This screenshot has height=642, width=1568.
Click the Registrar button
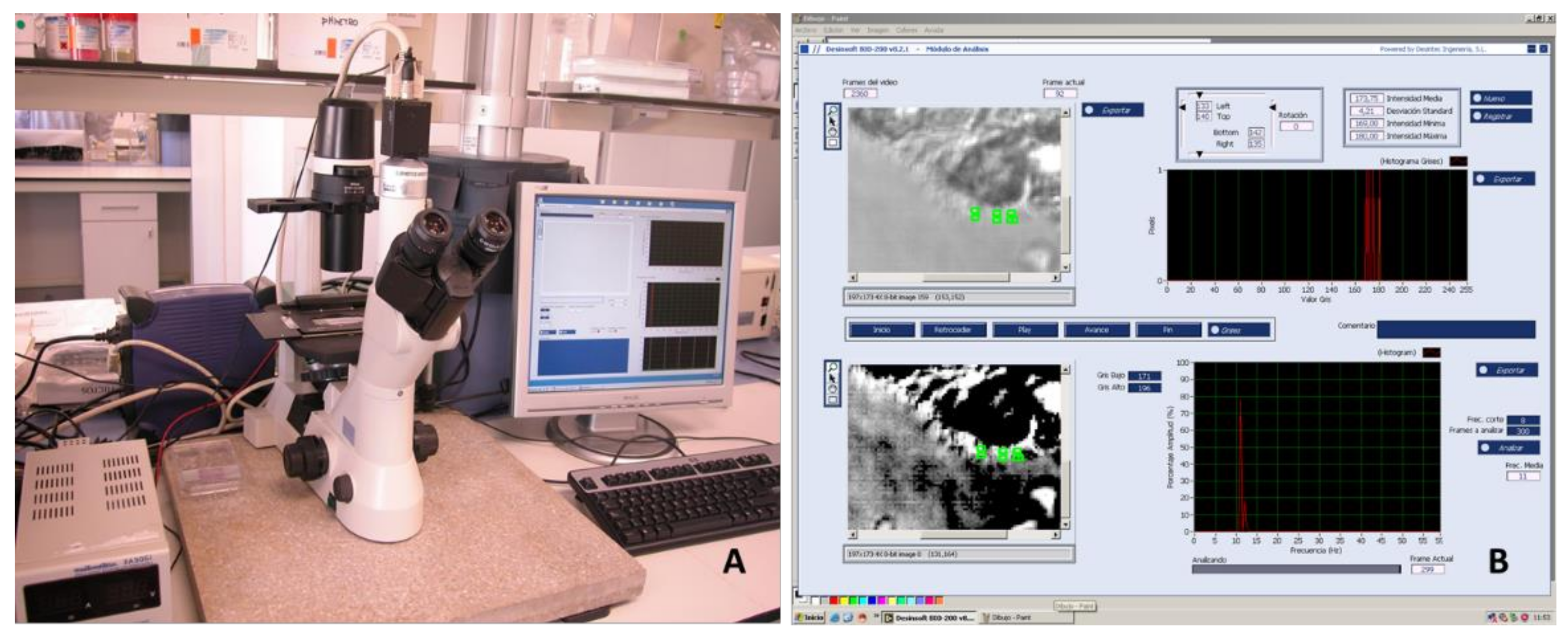click(1501, 116)
